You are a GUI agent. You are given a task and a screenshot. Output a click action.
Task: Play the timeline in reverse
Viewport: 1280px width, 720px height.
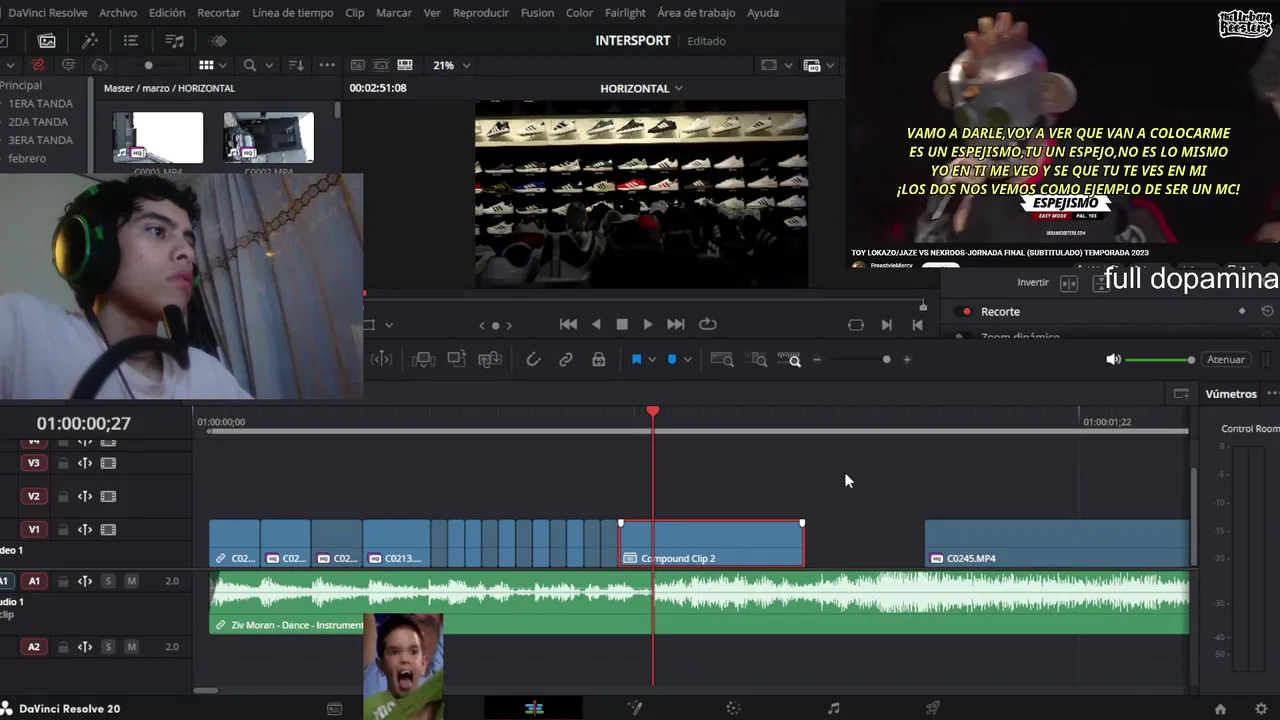pos(597,324)
